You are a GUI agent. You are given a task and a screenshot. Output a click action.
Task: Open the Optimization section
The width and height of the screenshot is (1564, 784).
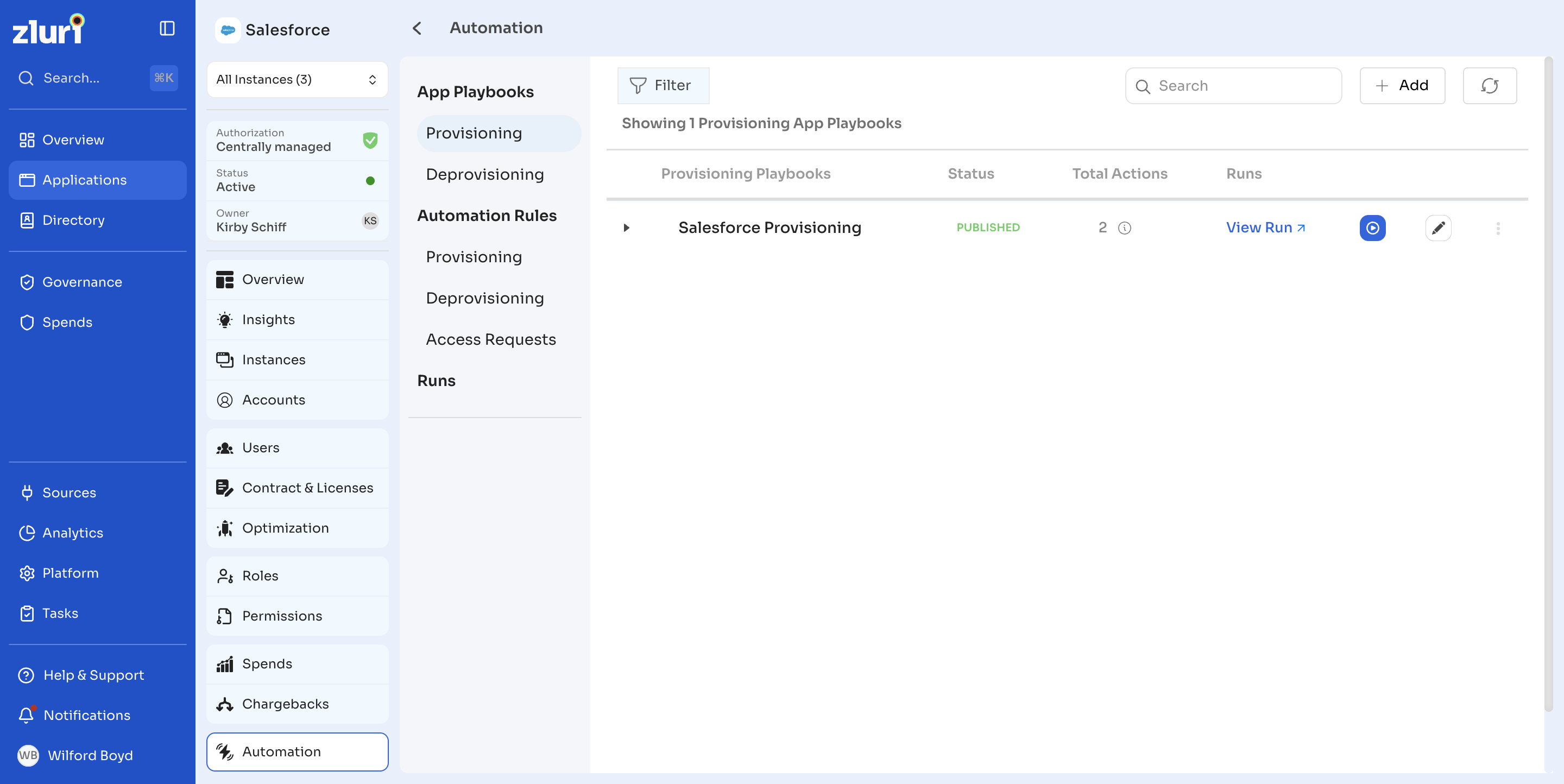tap(297, 528)
